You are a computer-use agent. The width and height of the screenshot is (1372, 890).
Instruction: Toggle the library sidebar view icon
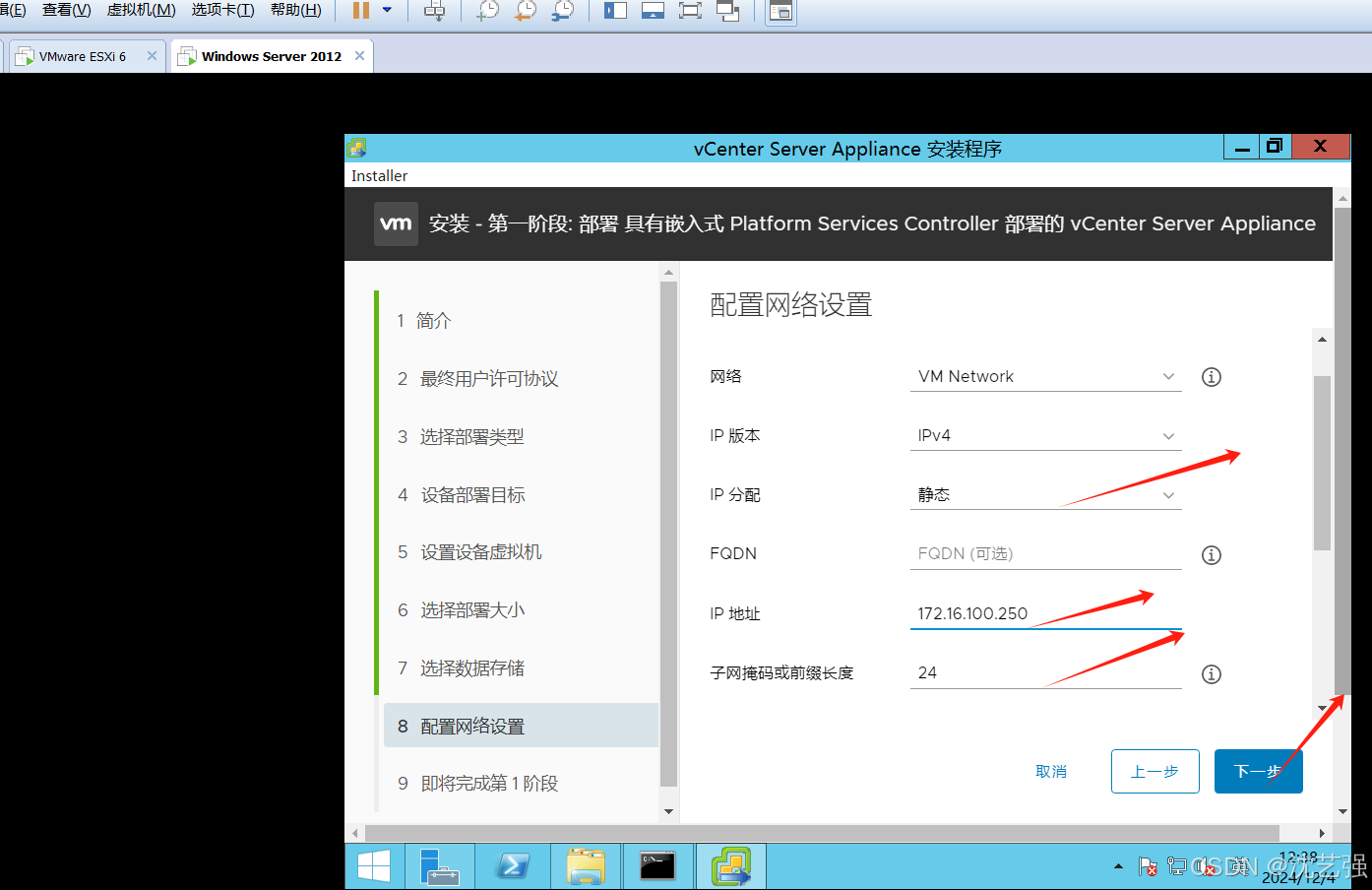615,11
